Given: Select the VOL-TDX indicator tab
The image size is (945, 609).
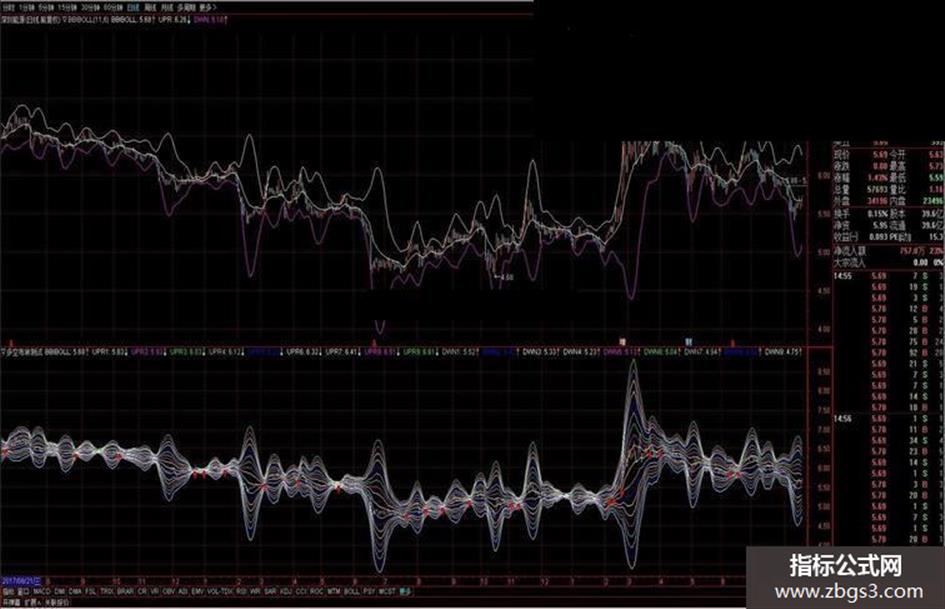Looking at the screenshot, I should [x=220, y=592].
